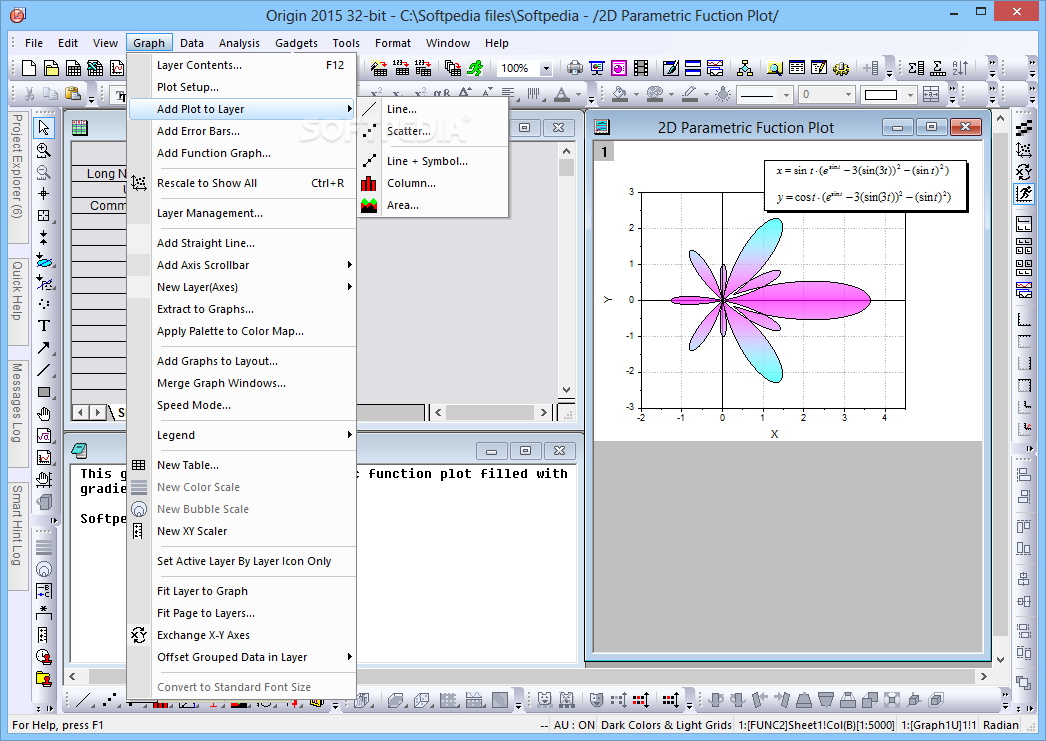Choose Speed Mode... entry
1046x741 pixels.
[241, 405]
